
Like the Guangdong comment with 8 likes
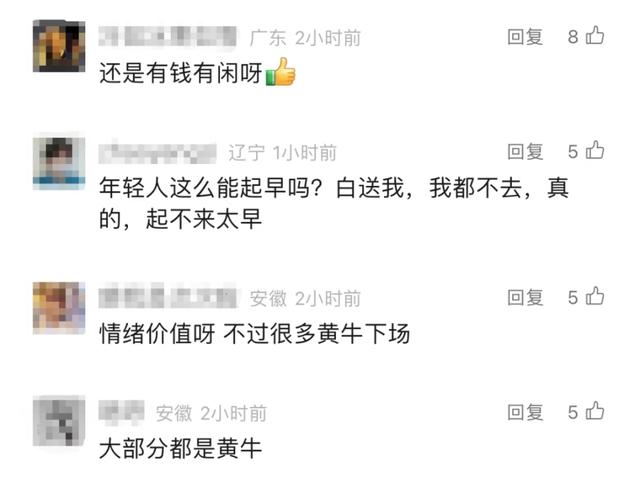(595, 36)
